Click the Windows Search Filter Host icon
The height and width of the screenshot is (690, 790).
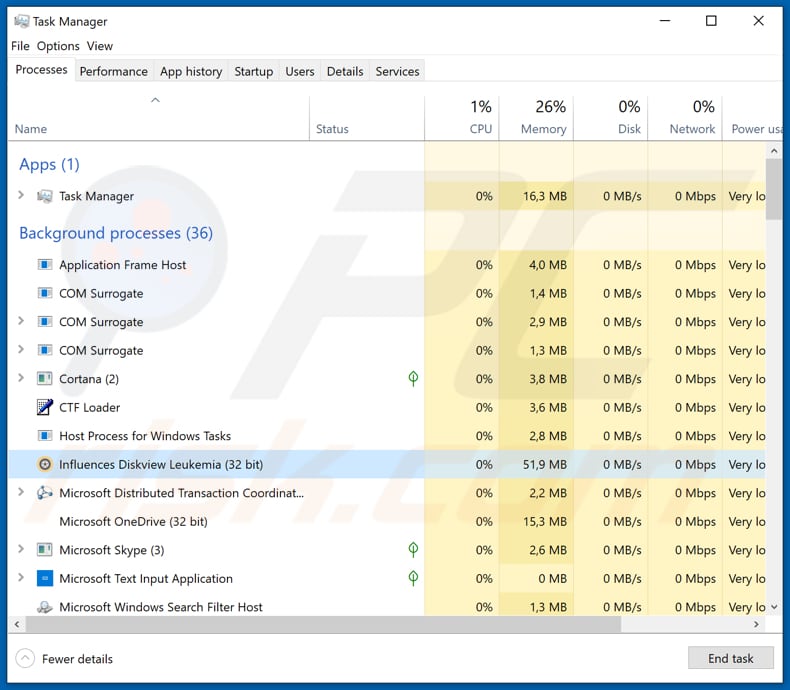click(x=45, y=607)
